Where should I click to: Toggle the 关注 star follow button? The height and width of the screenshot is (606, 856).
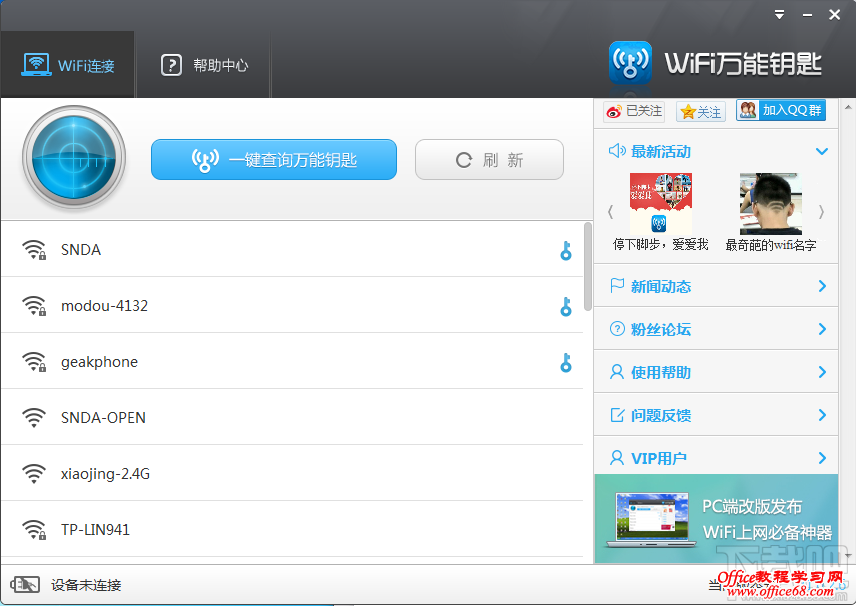(x=700, y=111)
